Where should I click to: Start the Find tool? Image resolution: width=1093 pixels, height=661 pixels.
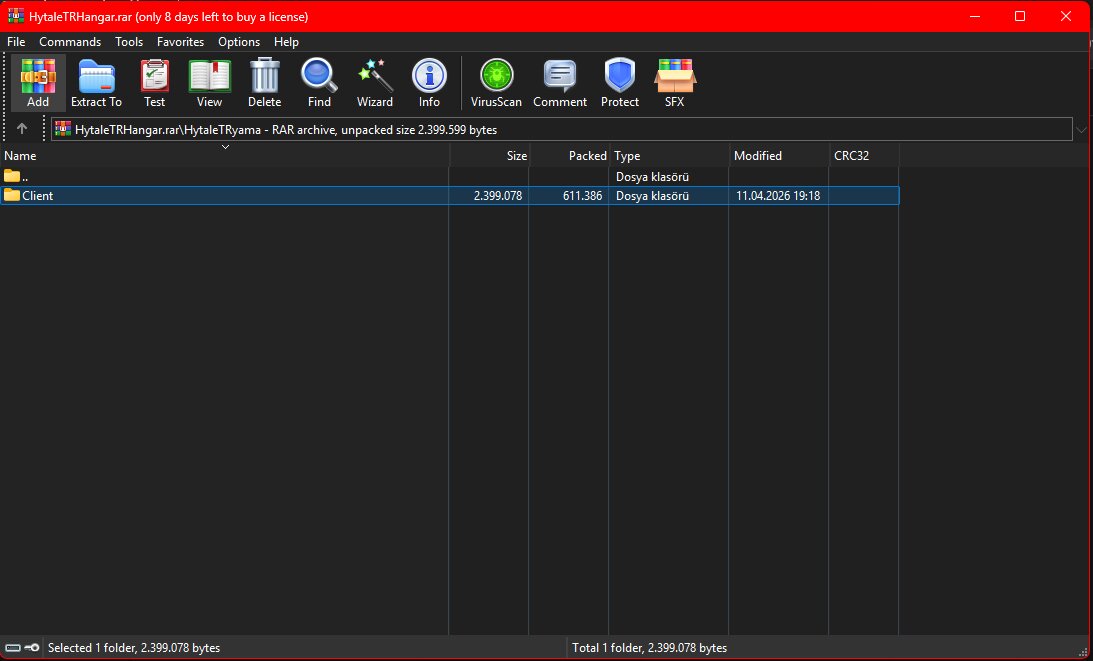click(x=319, y=82)
